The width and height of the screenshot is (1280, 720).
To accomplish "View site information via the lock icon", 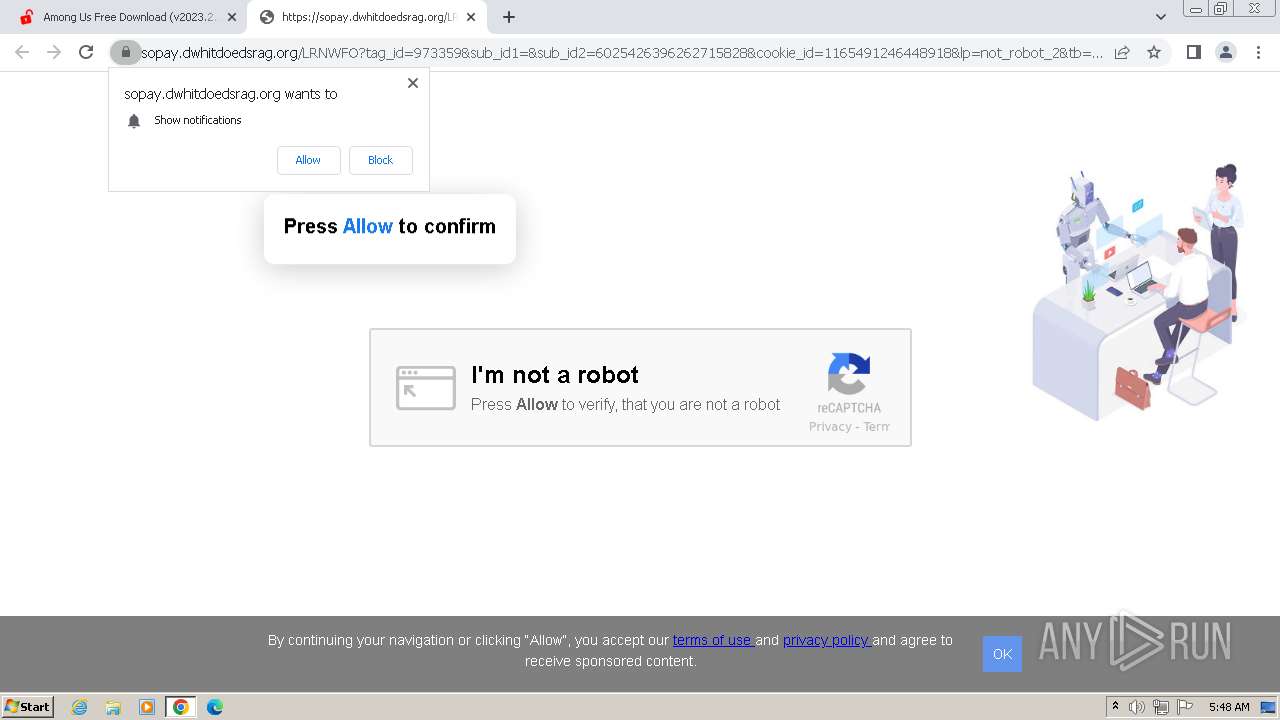I will click(x=125, y=52).
